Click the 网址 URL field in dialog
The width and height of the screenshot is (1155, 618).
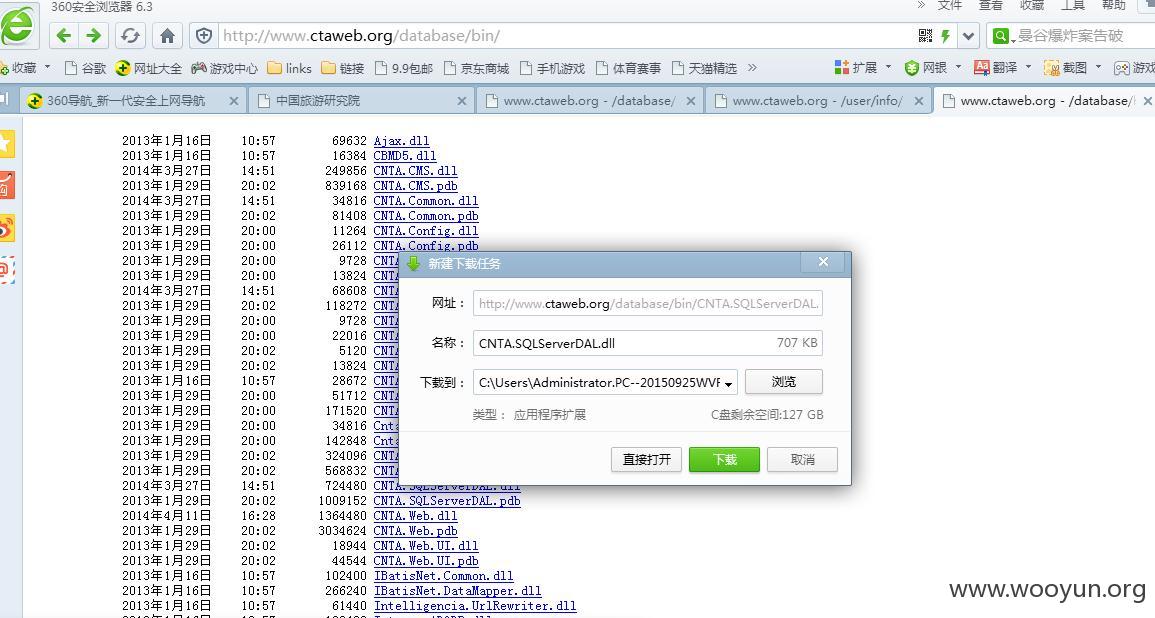tap(647, 303)
